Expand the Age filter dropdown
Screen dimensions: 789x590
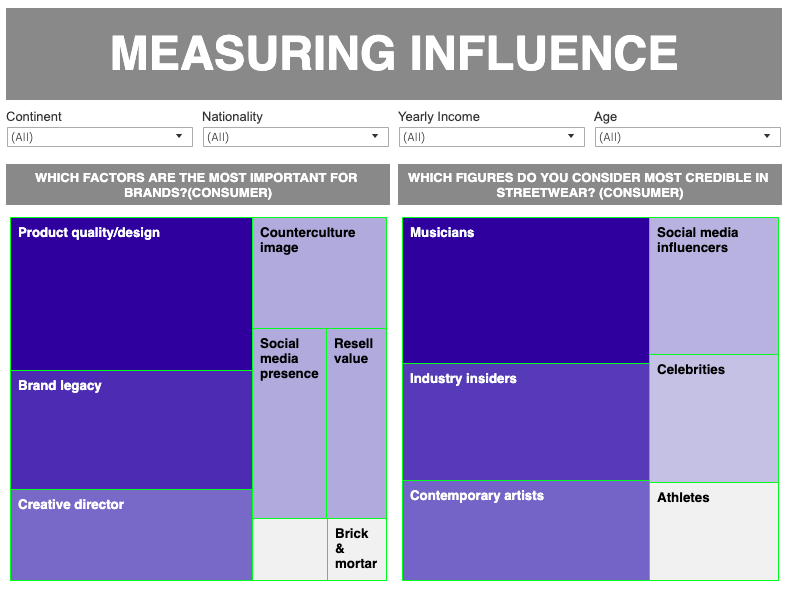[x=687, y=137]
